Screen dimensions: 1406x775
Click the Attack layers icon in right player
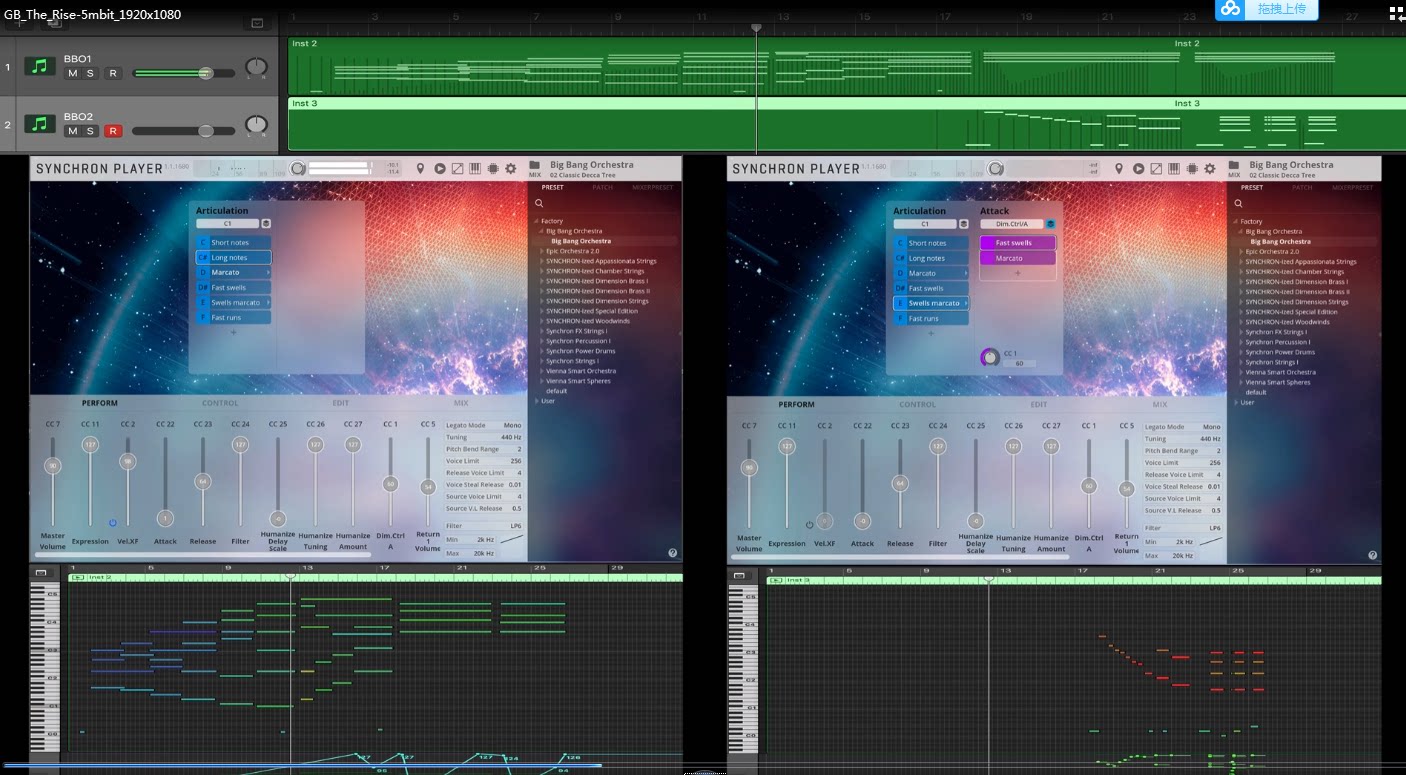(1050, 224)
